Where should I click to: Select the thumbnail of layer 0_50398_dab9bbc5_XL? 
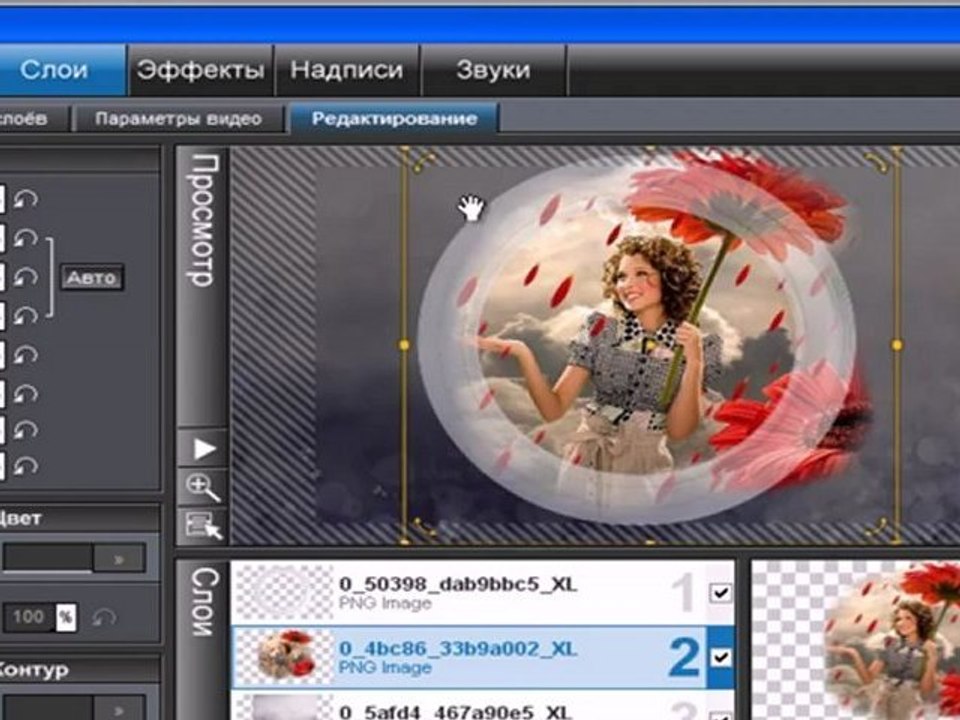(283, 593)
